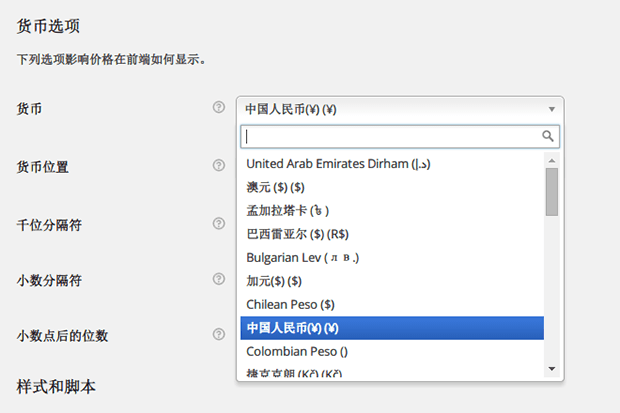Select United Arab Emirates Dirham option

tap(392, 164)
